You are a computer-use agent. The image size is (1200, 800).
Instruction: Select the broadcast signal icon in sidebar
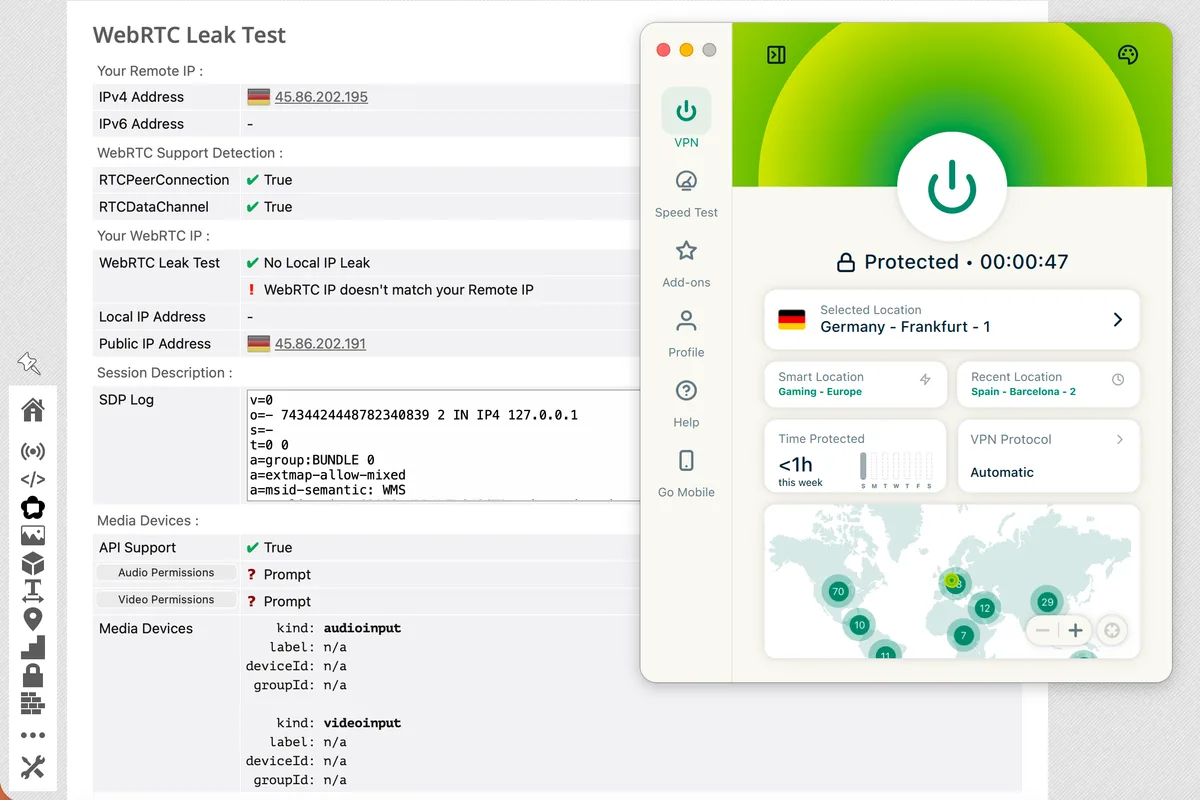[33, 451]
